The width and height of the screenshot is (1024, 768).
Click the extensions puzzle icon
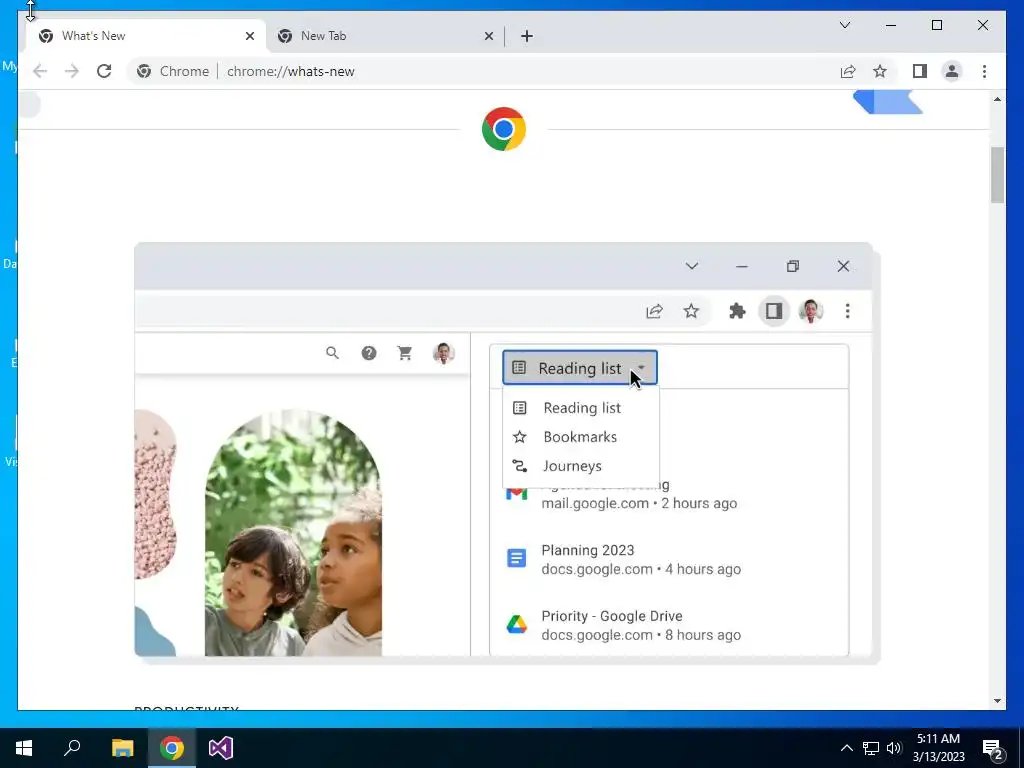(x=737, y=312)
